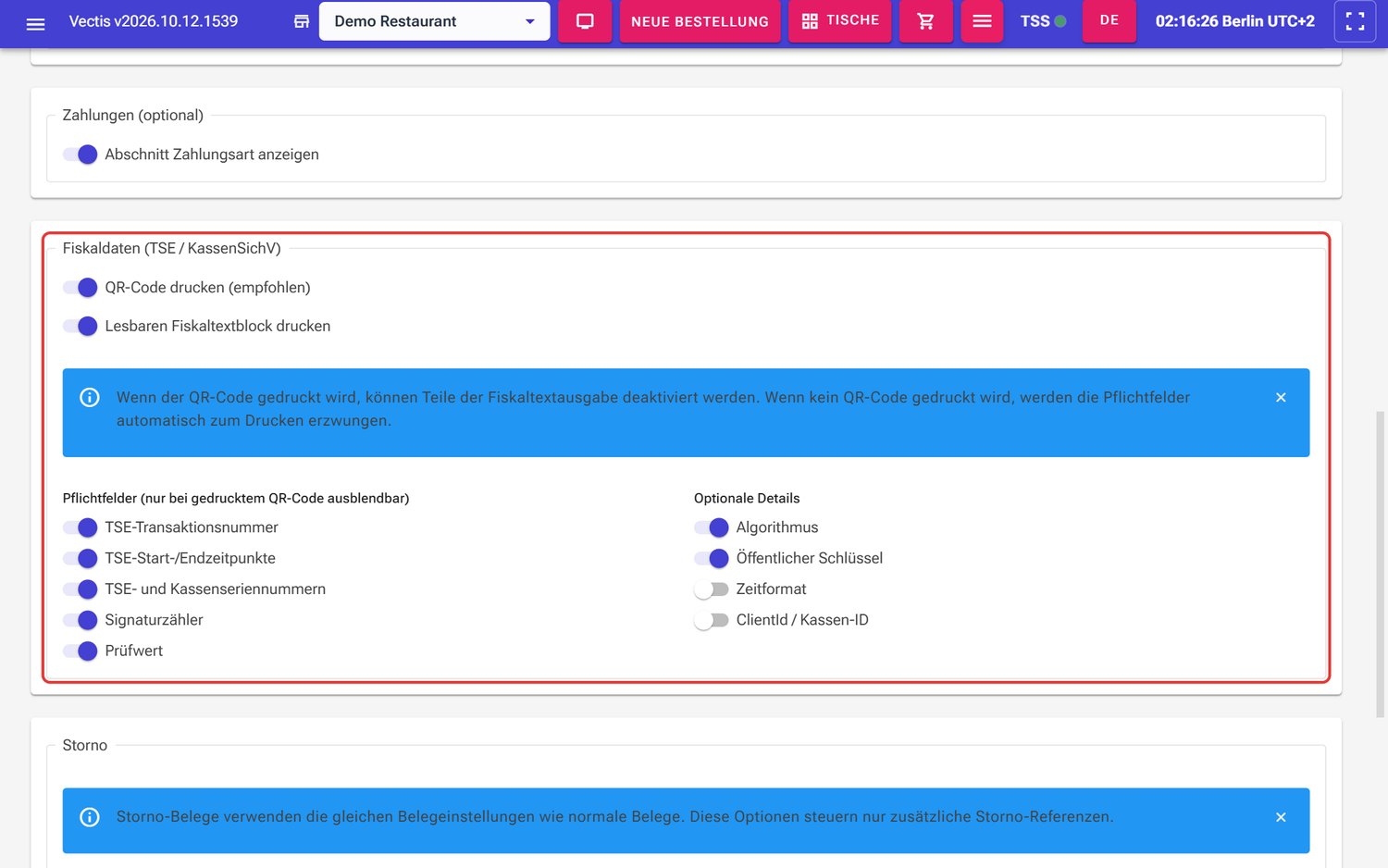
Task: Toggle TSE-Start-/Endzeitpunkte switch
Action: coord(81,558)
